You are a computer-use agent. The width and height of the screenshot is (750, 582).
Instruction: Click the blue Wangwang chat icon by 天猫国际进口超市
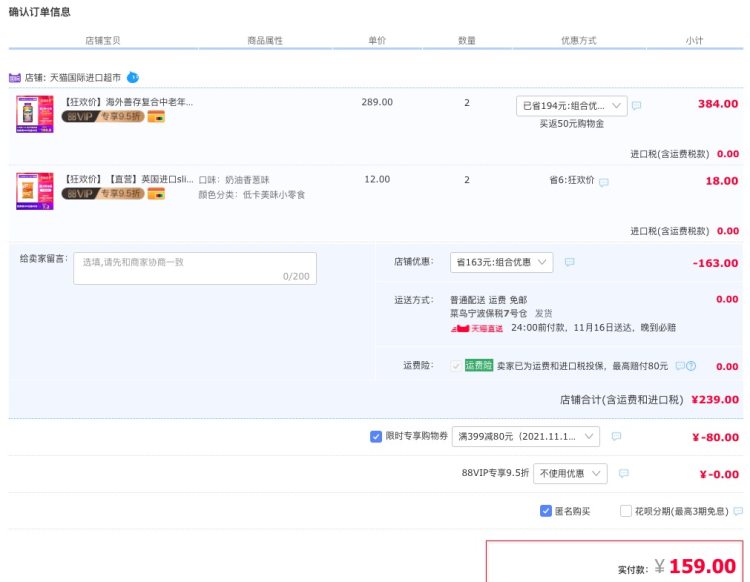tap(132, 77)
